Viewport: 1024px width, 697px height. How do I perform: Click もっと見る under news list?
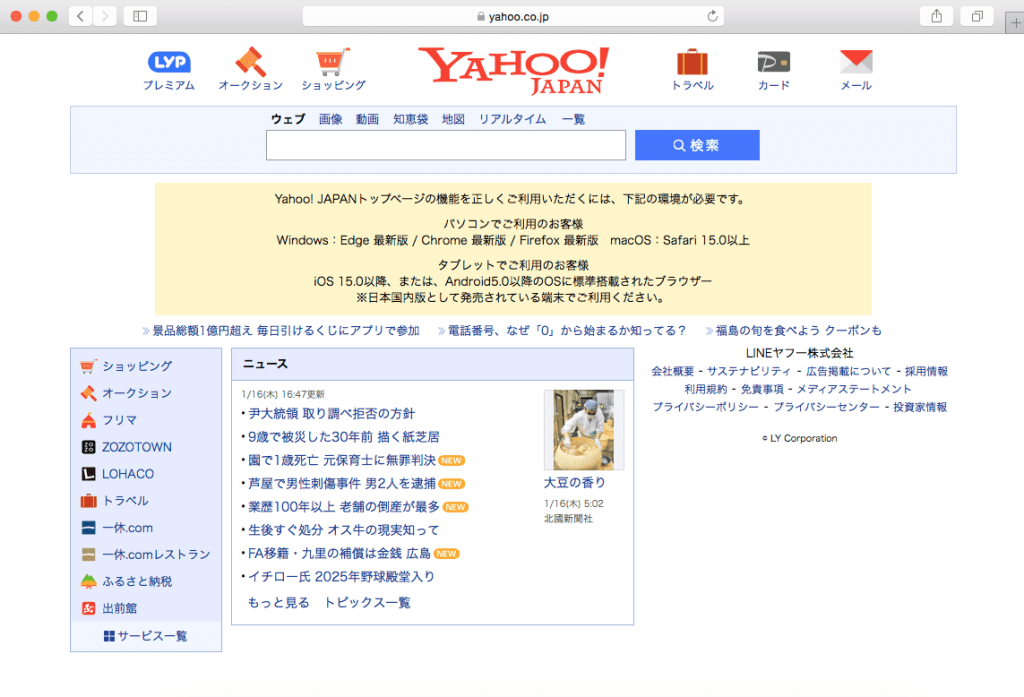[x=278, y=602]
